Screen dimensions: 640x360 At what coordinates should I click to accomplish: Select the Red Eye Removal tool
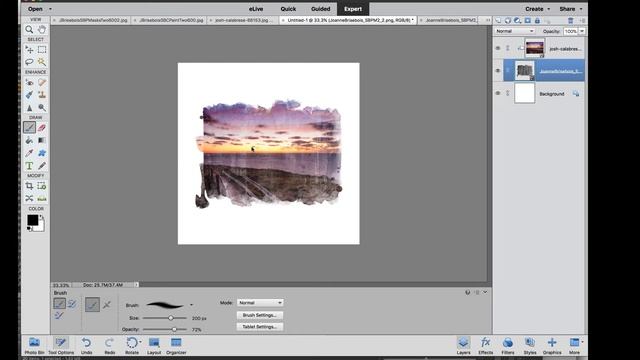click(x=29, y=82)
